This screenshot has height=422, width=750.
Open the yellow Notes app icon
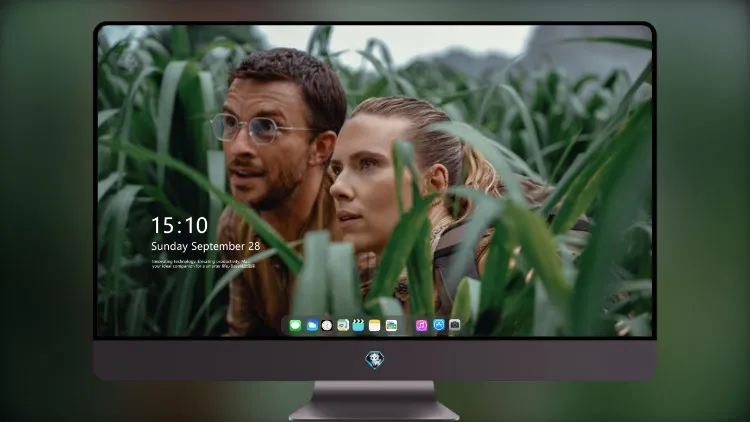375,326
